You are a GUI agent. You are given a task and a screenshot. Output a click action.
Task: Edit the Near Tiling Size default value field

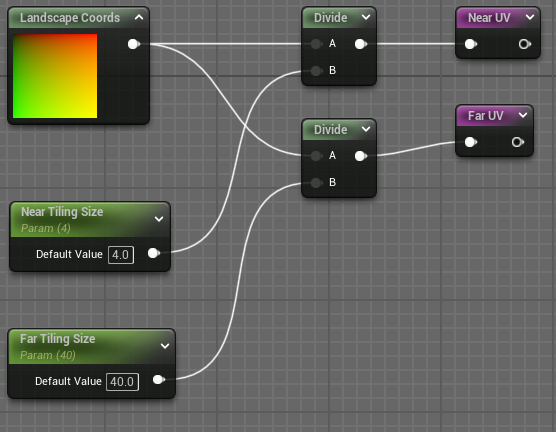(x=121, y=255)
